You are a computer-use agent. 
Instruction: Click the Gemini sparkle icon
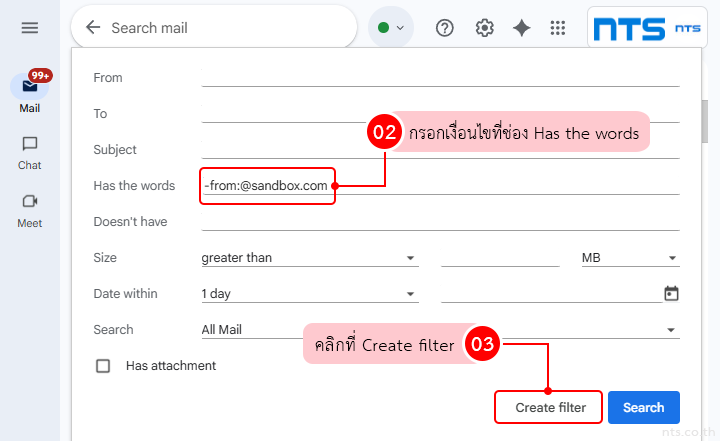pos(521,28)
